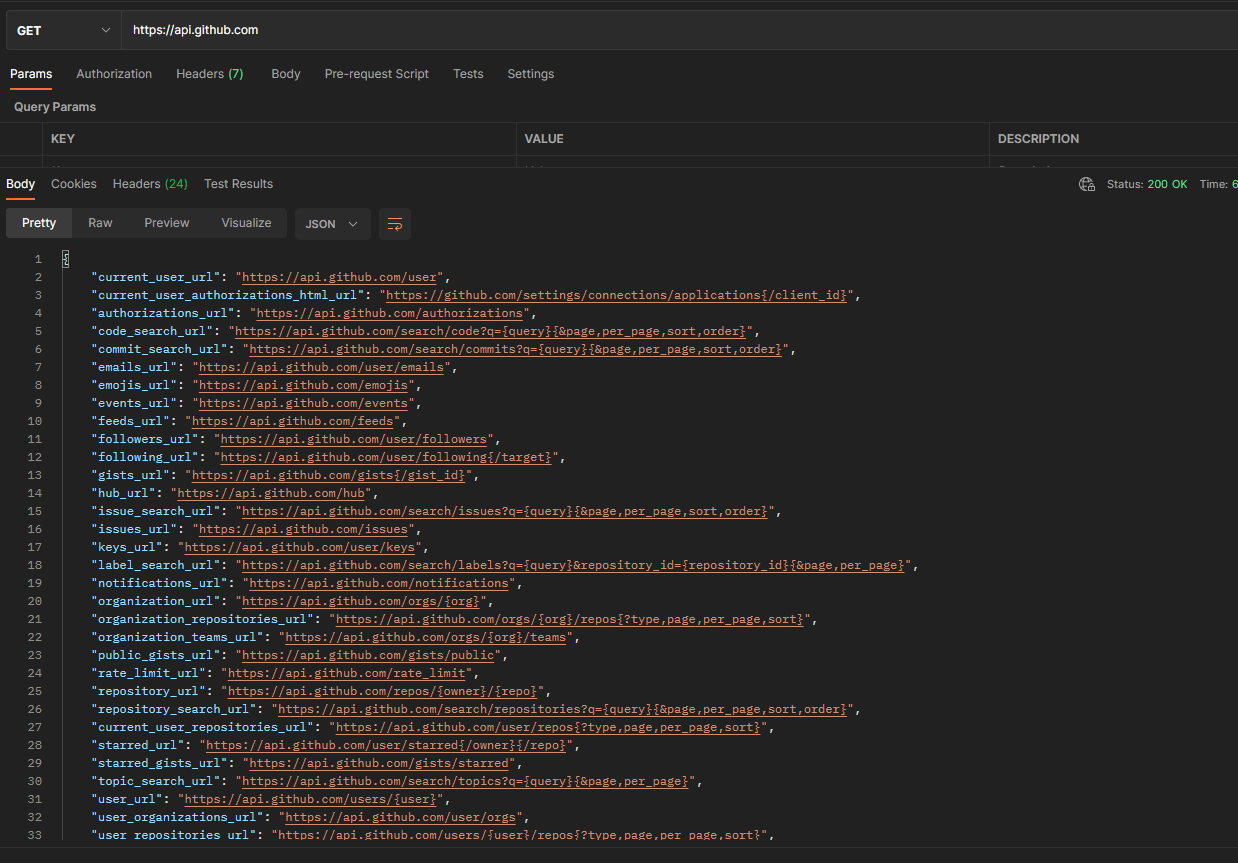Select the Visualize view button
The width and height of the screenshot is (1238, 863).
pos(247,223)
